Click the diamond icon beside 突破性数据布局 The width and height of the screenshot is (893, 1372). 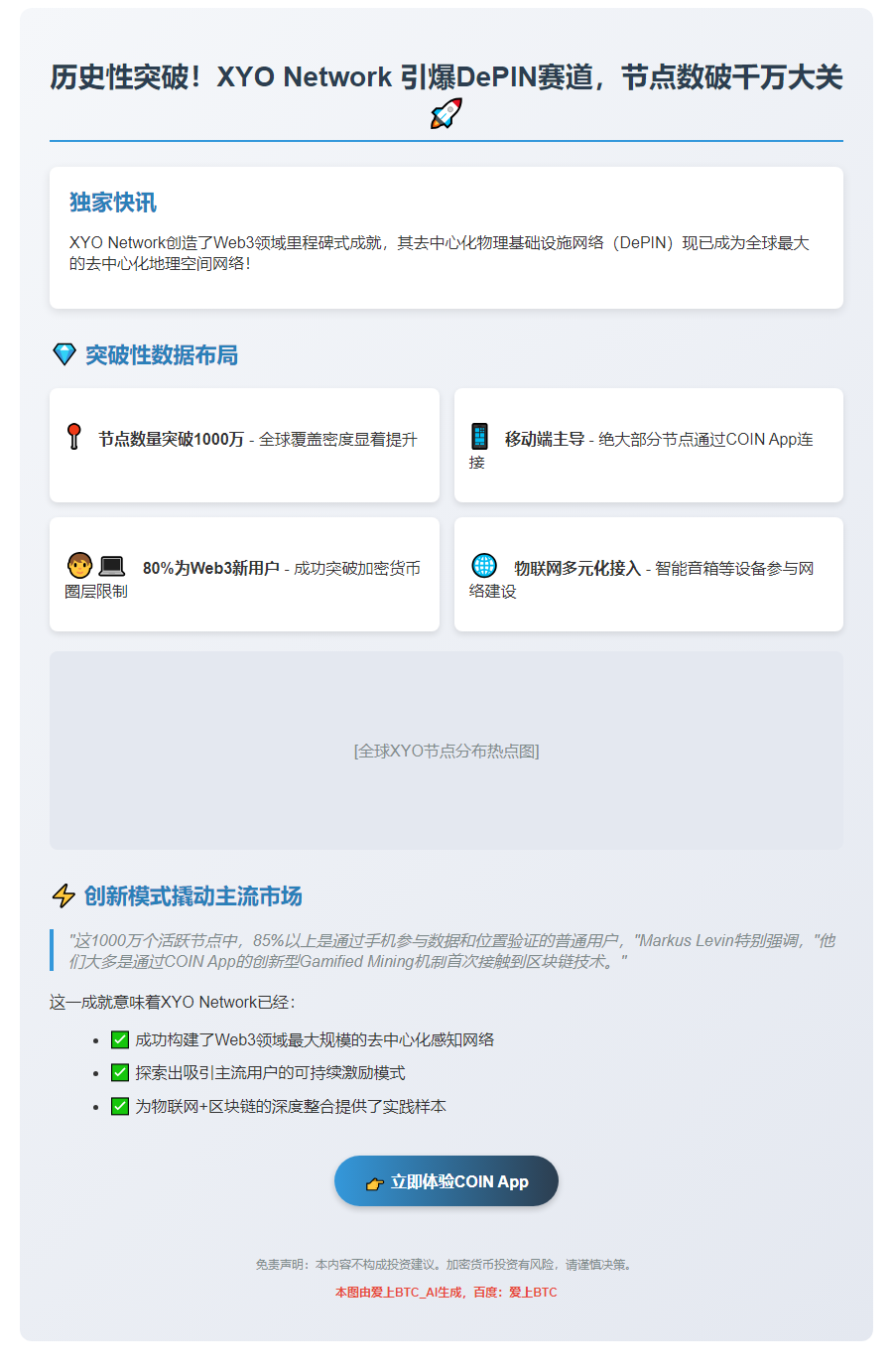coord(64,354)
